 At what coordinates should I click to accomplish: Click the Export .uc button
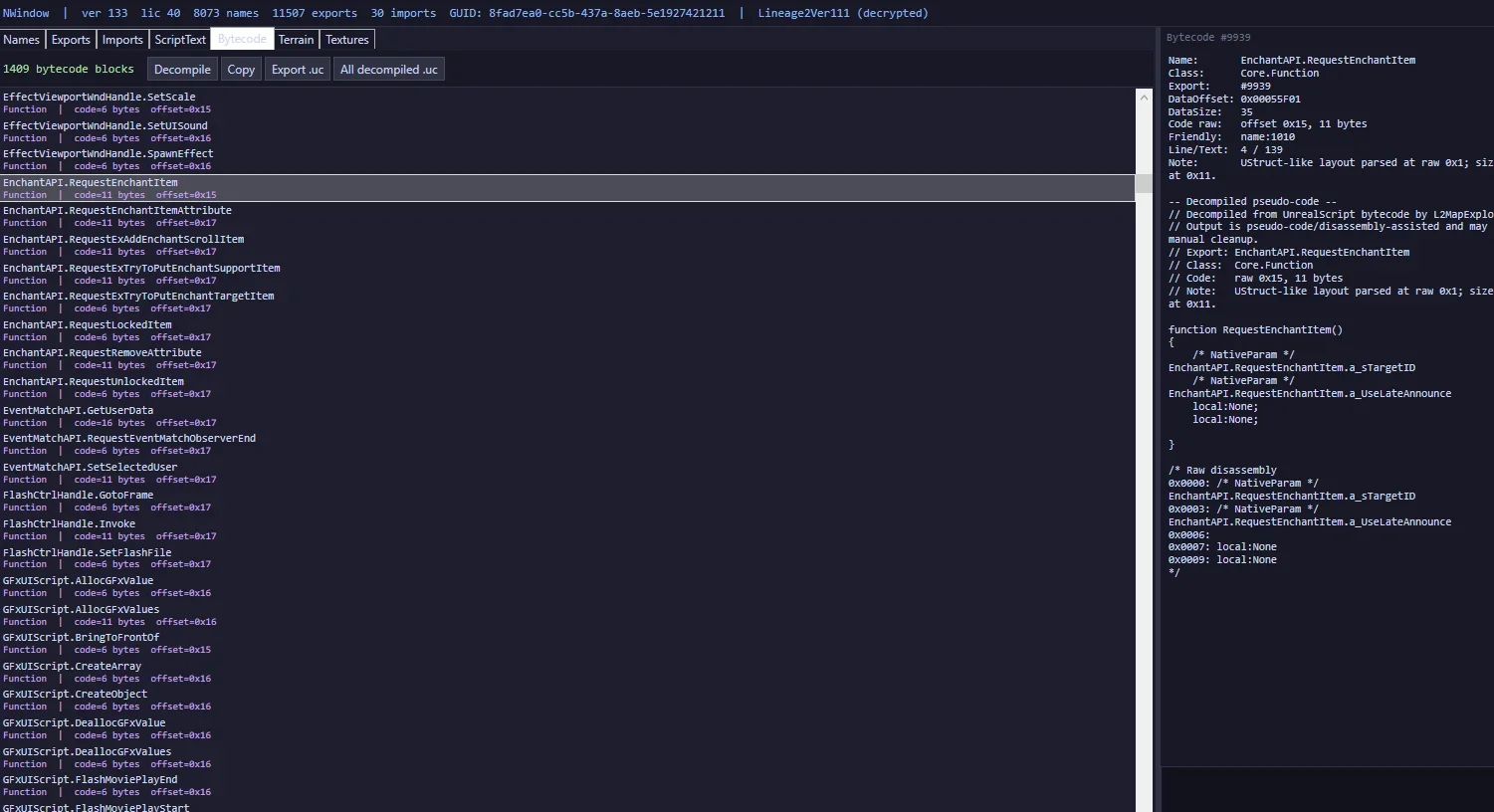pyautogui.click(x=298, y=70)
